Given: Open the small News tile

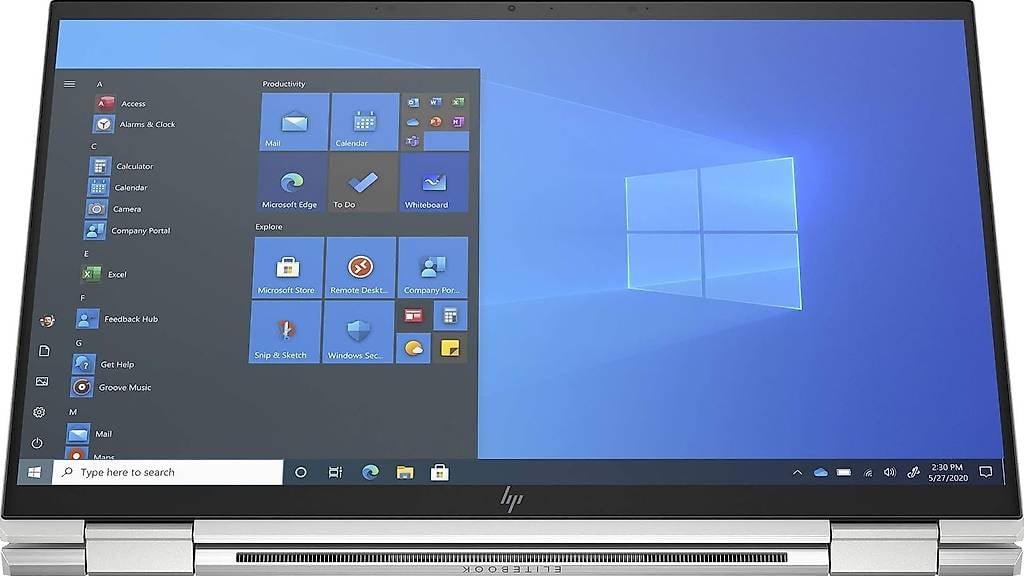Looking at the screenshot, I should (413, 316).
